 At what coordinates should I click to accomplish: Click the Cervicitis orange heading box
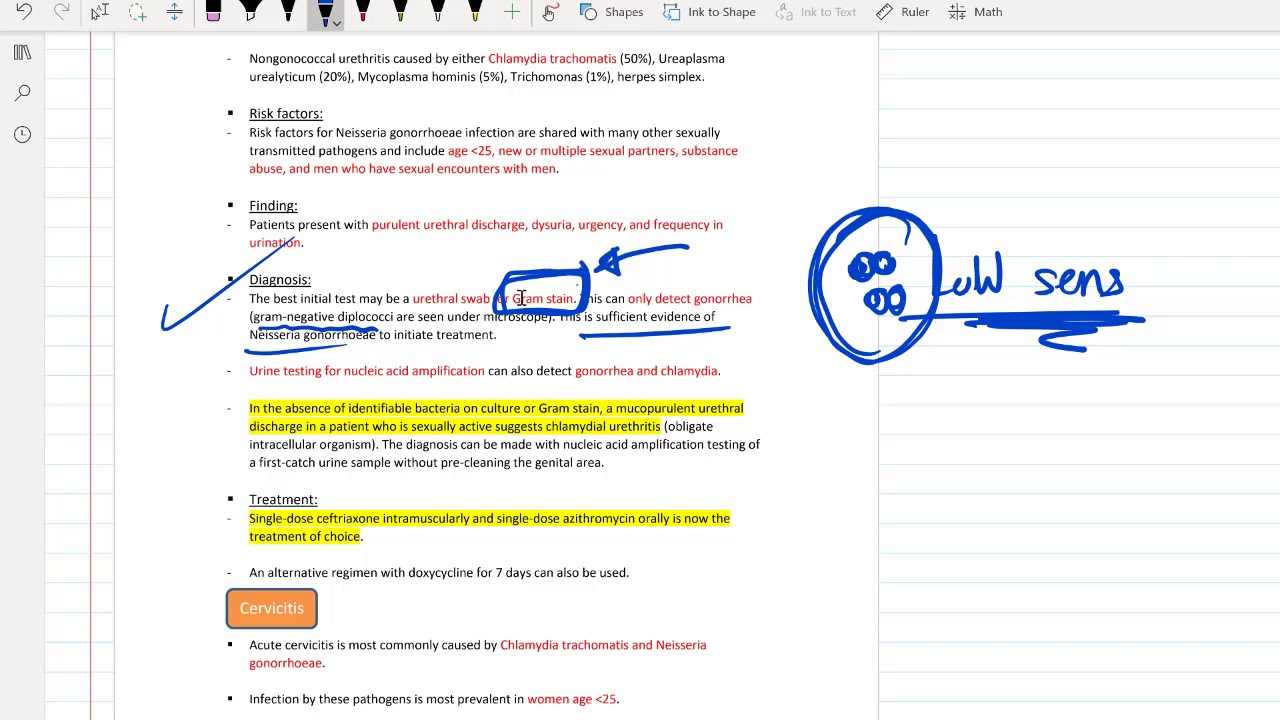(272, 608)
